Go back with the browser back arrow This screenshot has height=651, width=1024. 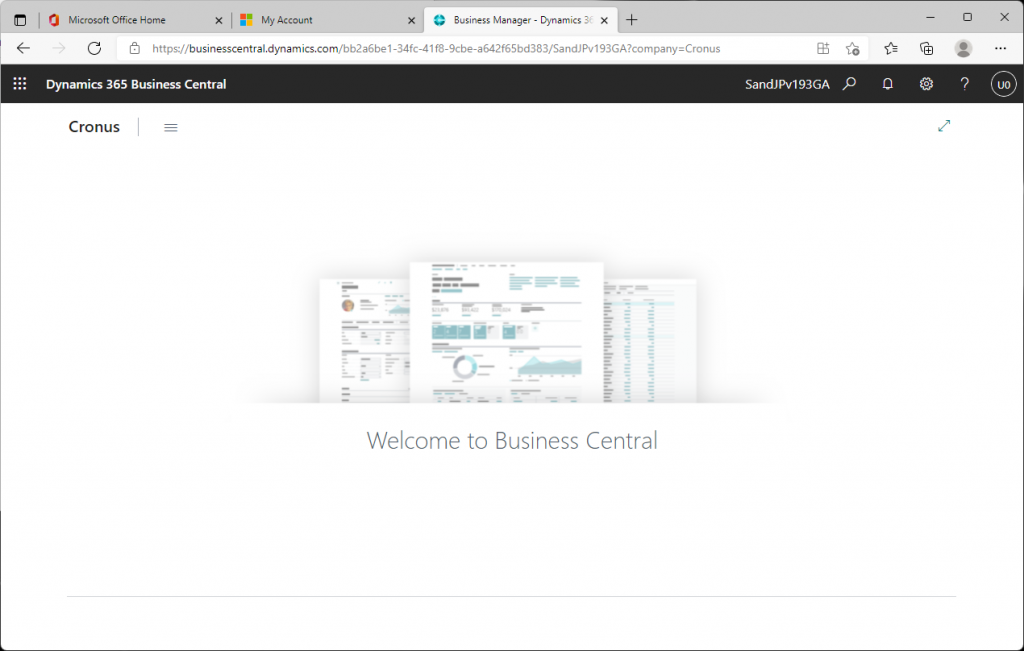coord(24,48)
